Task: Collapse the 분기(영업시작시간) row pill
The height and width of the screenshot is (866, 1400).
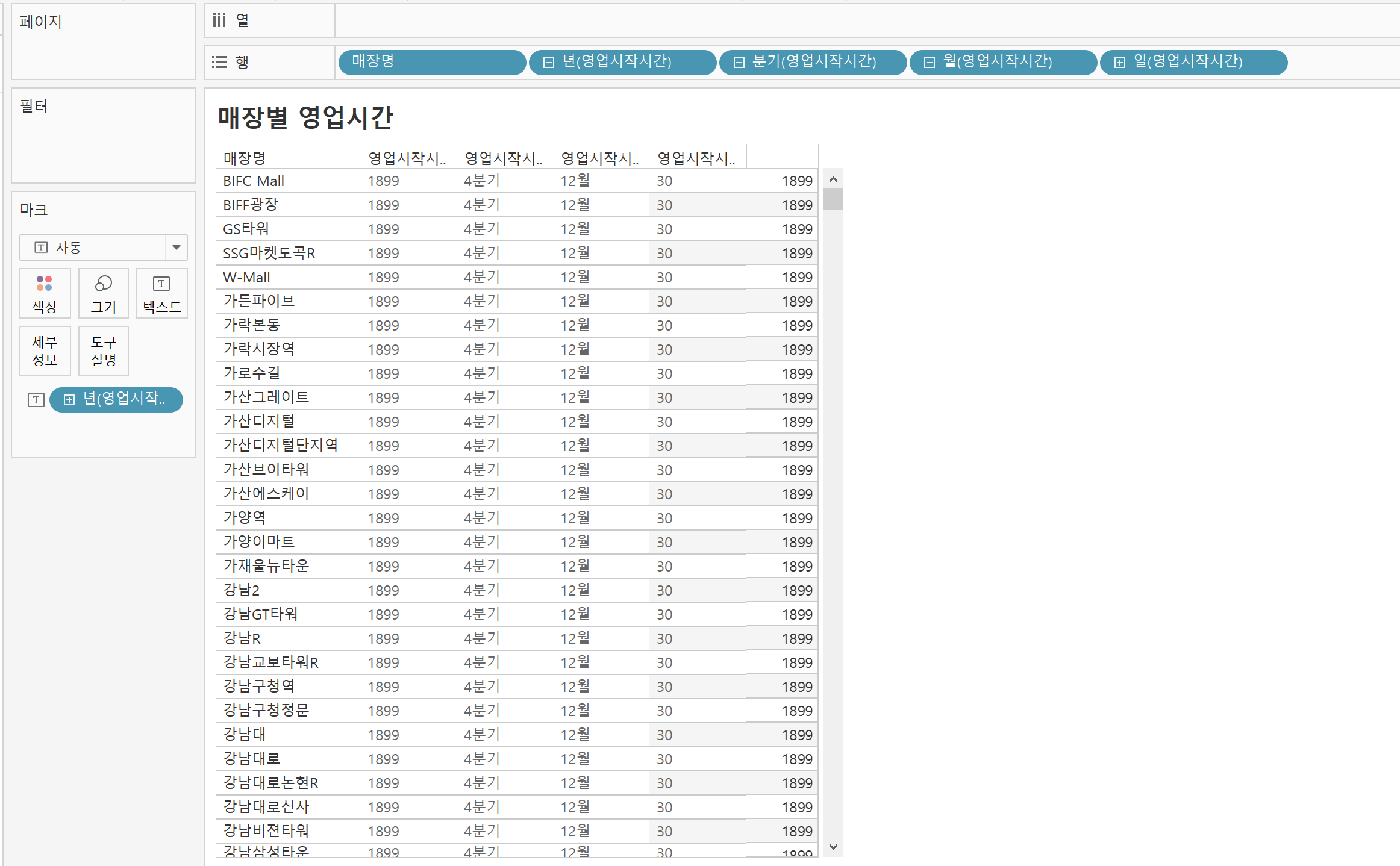Action: pyautogui.click(x=739, y=63)
